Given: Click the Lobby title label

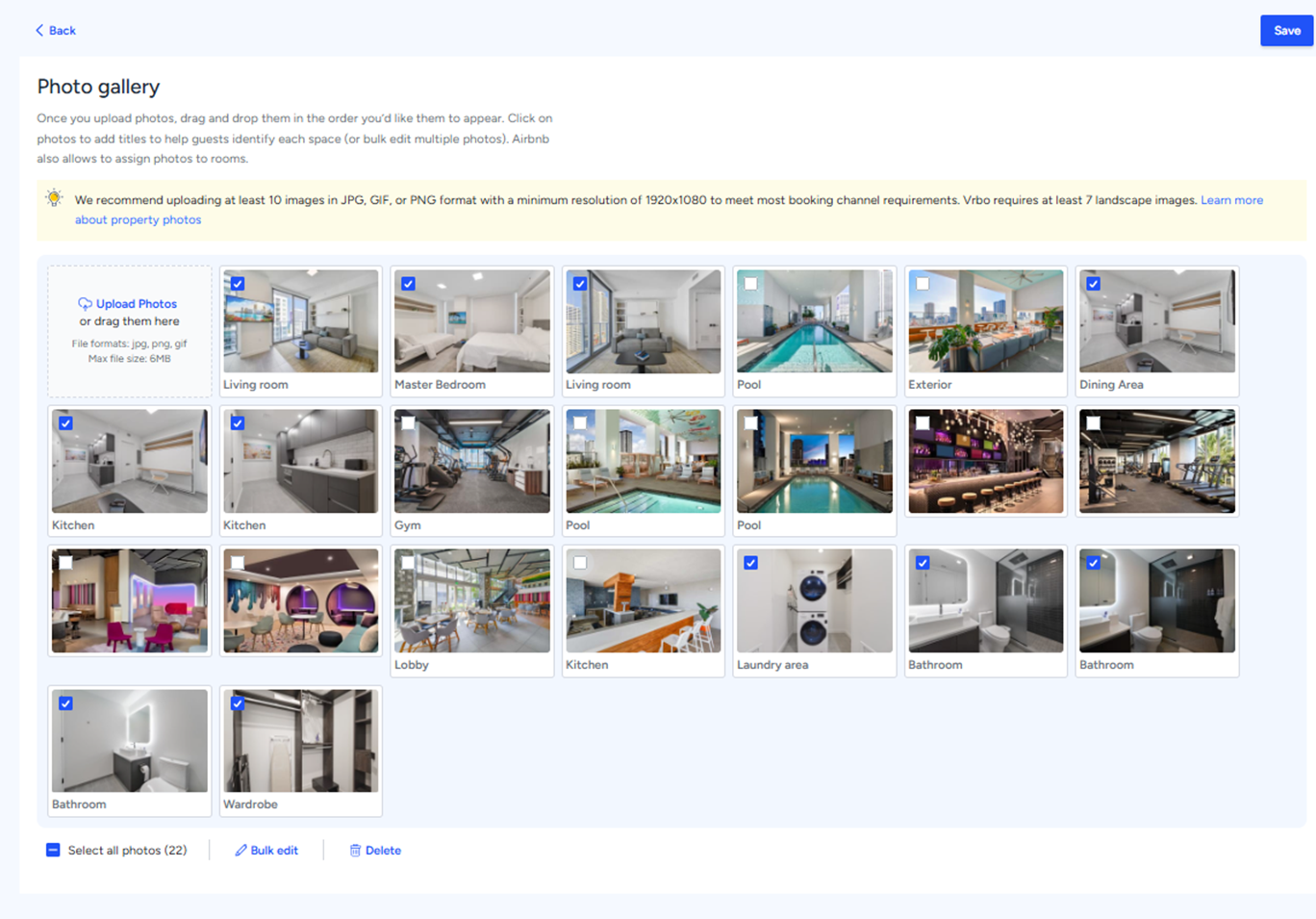Looking at the screenshot, I should click(411, 665).
